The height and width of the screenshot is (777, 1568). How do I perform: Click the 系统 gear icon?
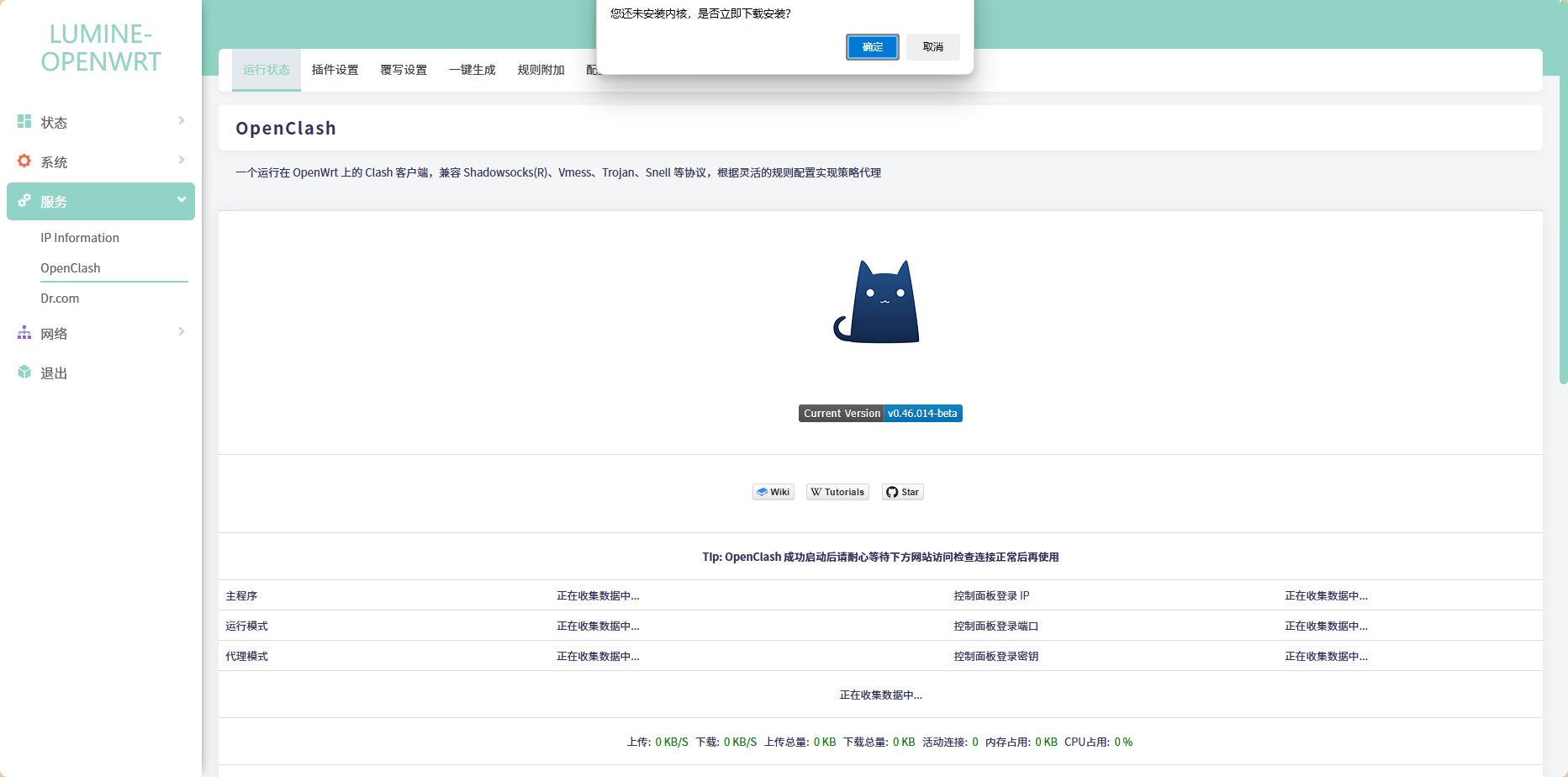(x=24, y=161)
